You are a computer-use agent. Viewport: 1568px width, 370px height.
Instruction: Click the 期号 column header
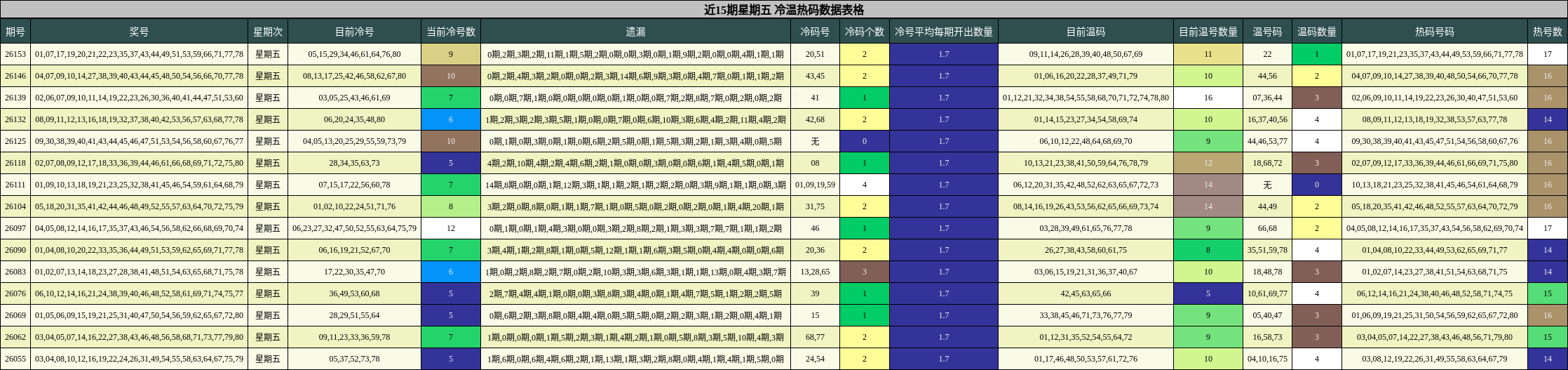pyautogui.click(x=15, y=32)
